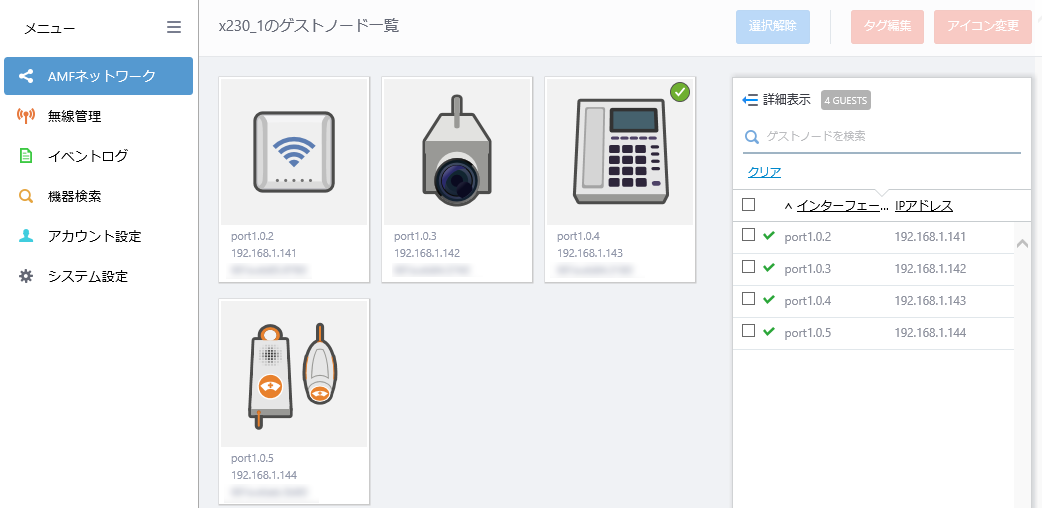Click 192.168.1.141 in the table
Viewport: 1042px width, 508px height.
[x=930, y=237]
